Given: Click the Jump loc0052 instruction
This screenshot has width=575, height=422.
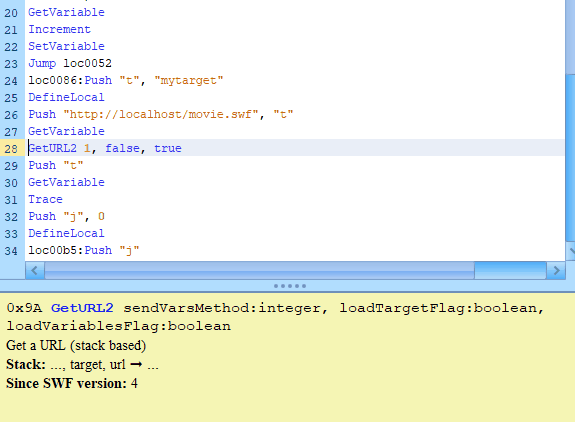Looking at the screenshot, I should coord(70,63).
